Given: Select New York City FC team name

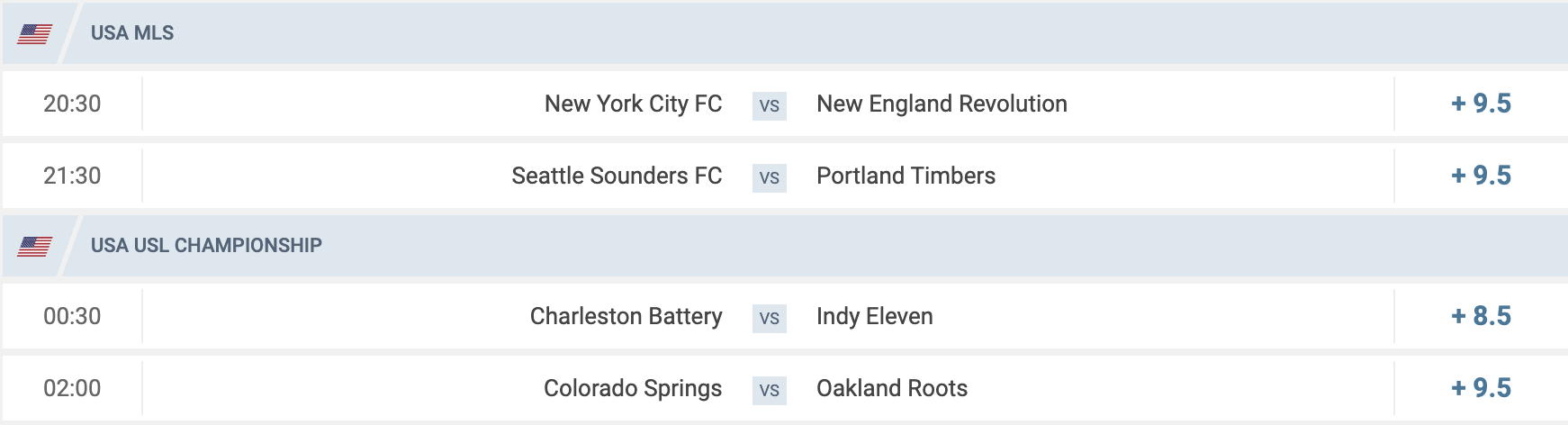Looking at the screenshot, I should [633, 104].
